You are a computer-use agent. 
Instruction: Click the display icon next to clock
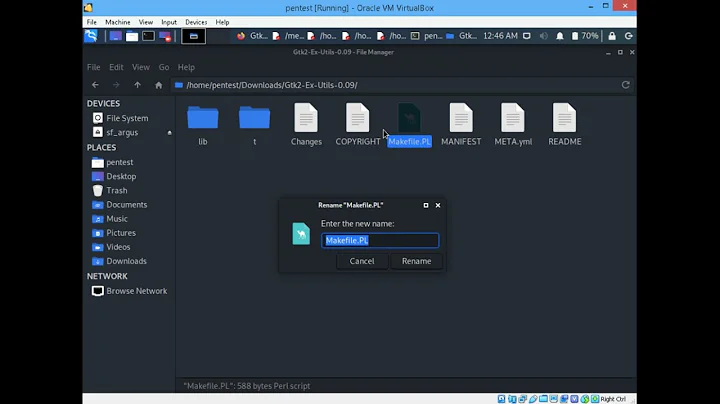(527, 36)
